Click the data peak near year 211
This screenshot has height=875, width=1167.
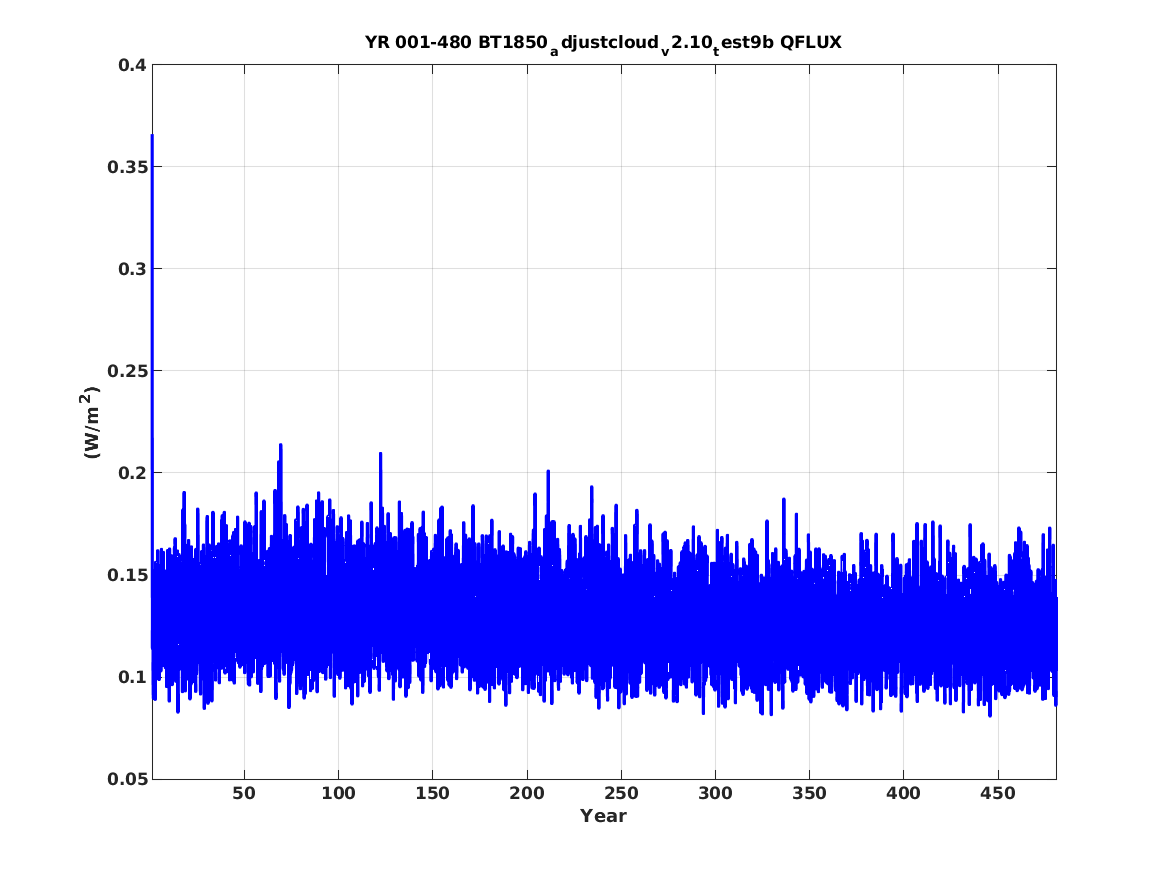(x=548, y=473)
